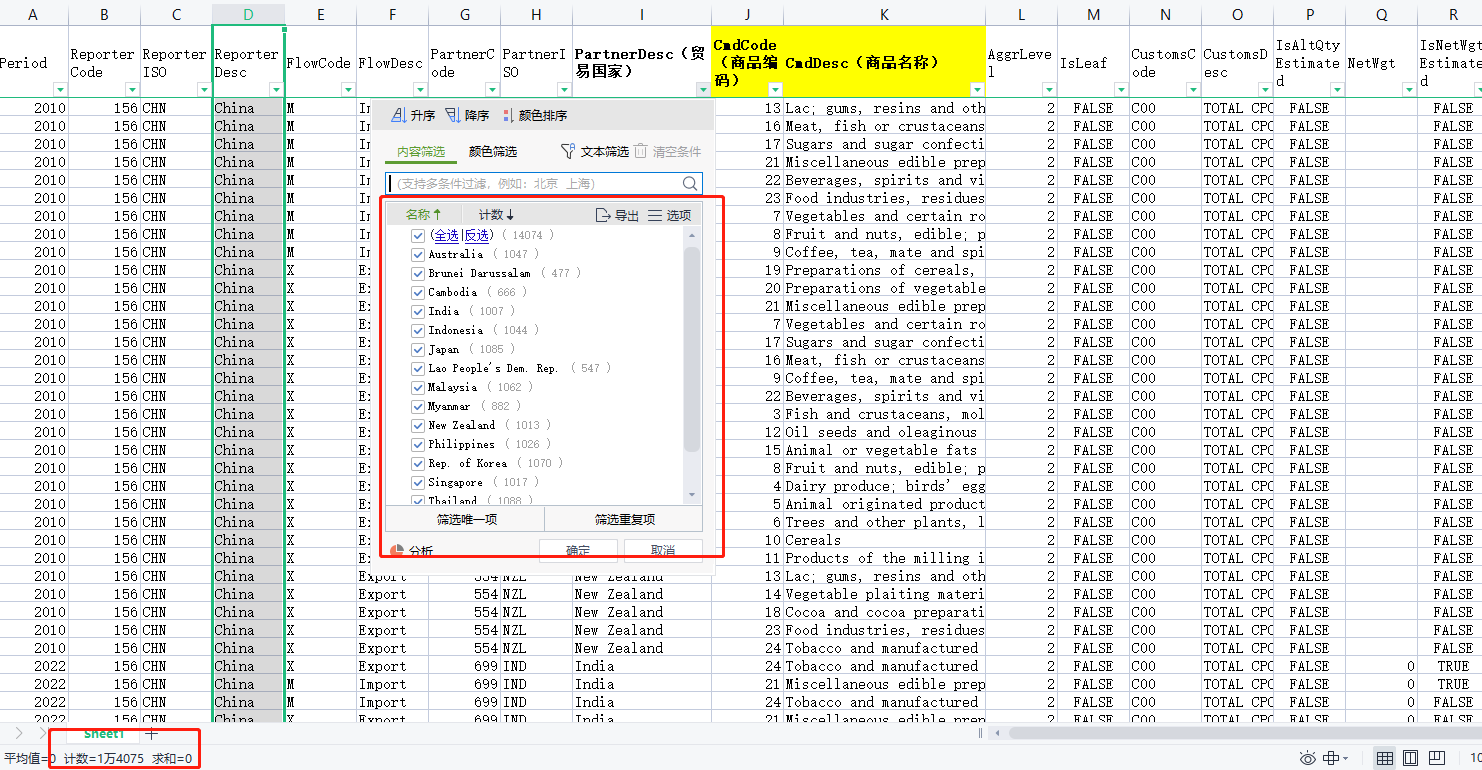Toggle the select-all checkbox at list top
This screenshot has width=1482, height=770.
[x=419, y=235]
